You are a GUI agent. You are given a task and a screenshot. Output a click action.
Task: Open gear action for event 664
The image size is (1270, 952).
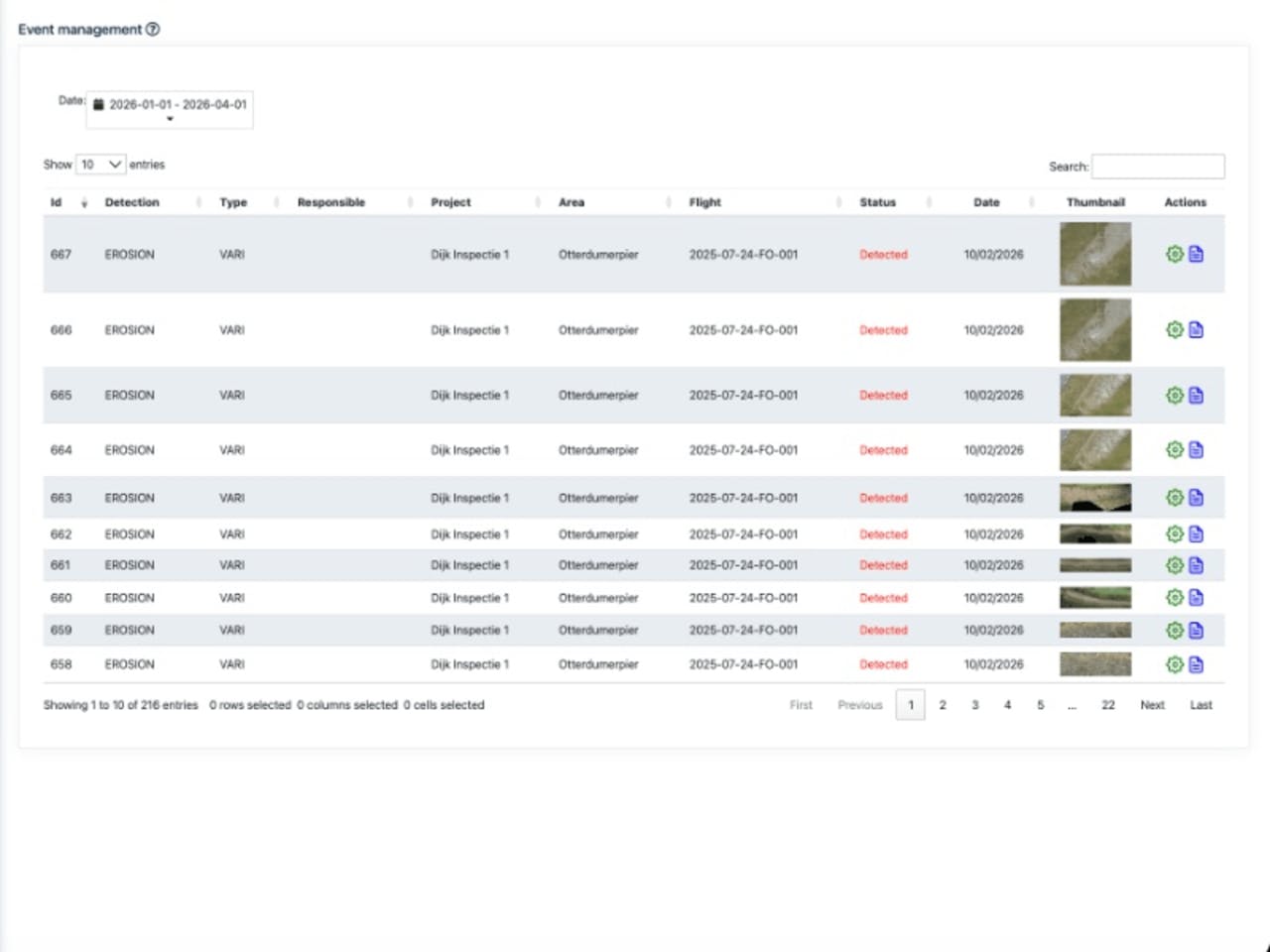coord(1175,449)
